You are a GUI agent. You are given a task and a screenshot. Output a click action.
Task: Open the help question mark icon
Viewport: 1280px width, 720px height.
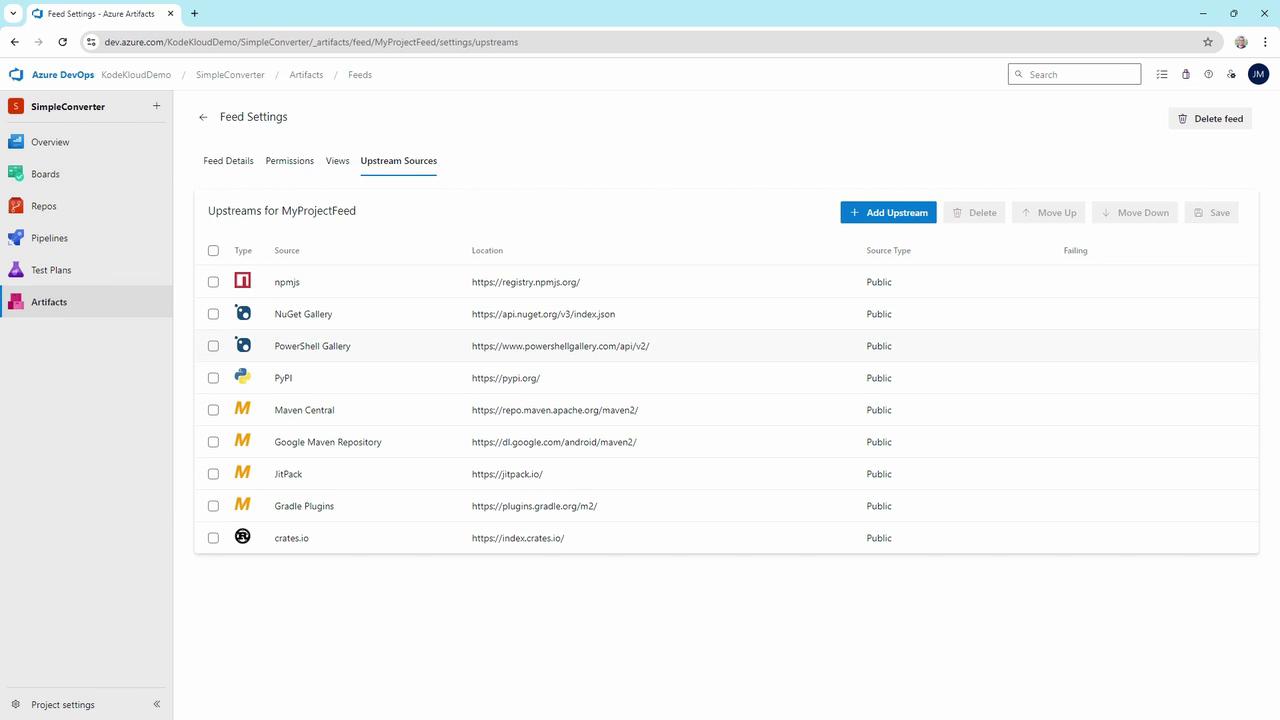pos(1208,74)
